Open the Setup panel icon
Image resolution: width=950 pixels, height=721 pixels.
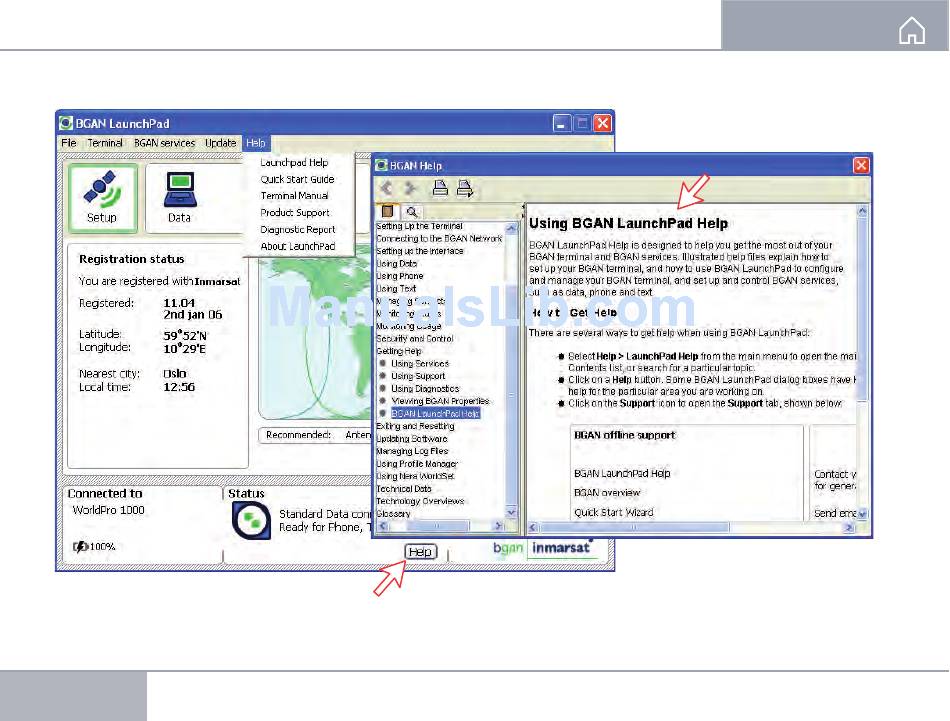coord(102,198)
